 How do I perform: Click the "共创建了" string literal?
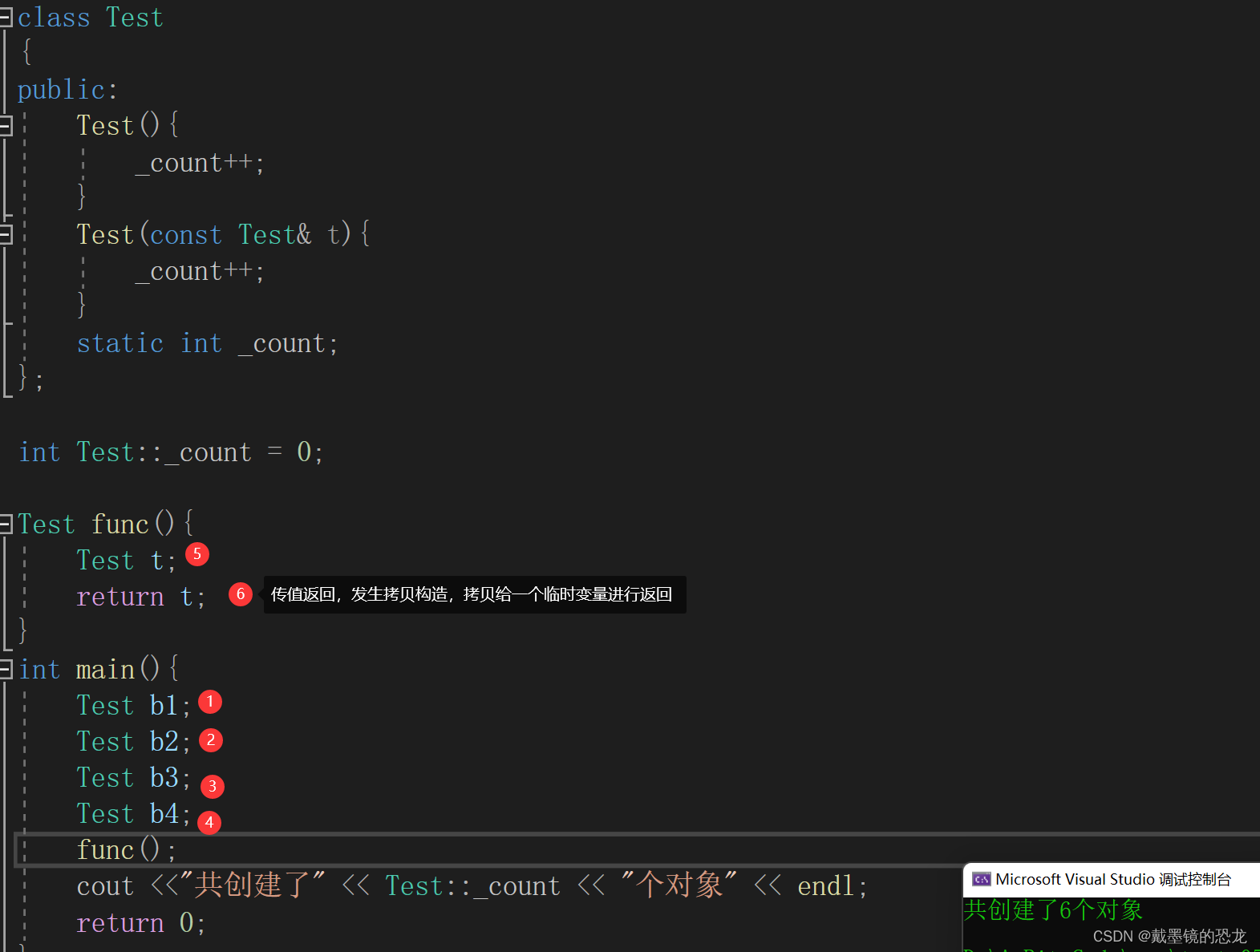pos(253,885)
